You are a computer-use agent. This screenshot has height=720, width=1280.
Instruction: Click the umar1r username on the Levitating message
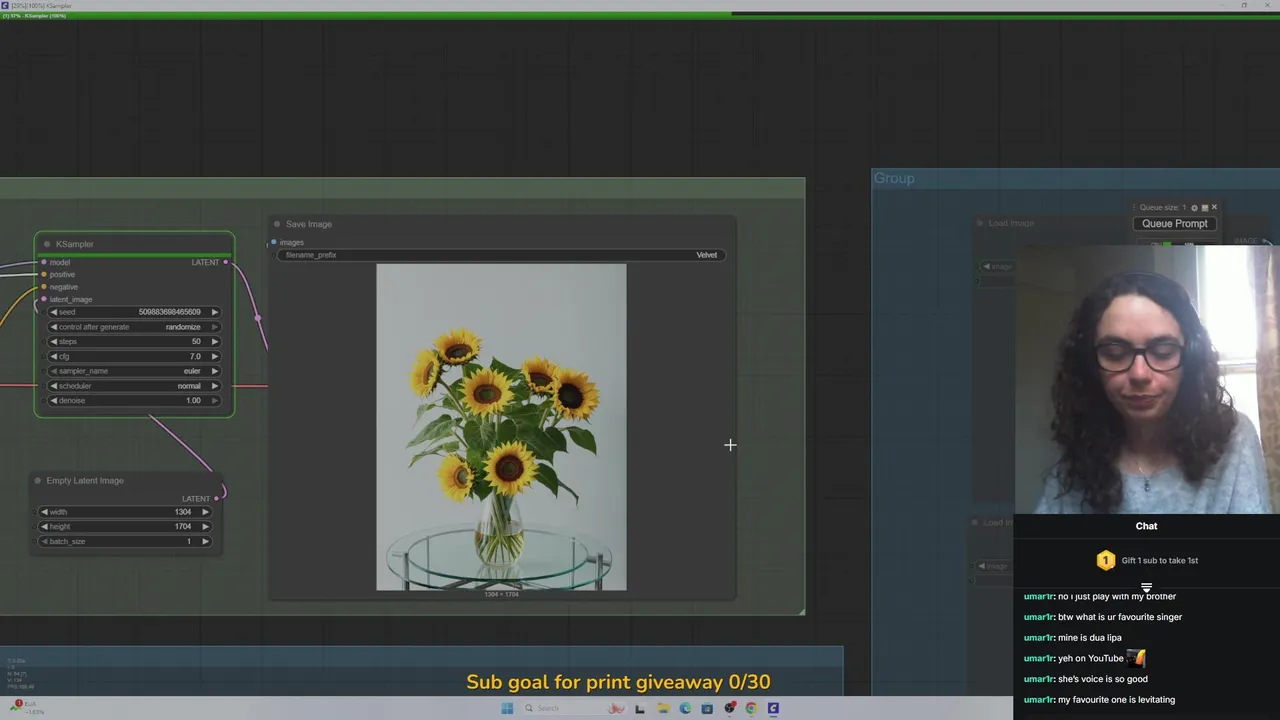tap(1039, 700)
